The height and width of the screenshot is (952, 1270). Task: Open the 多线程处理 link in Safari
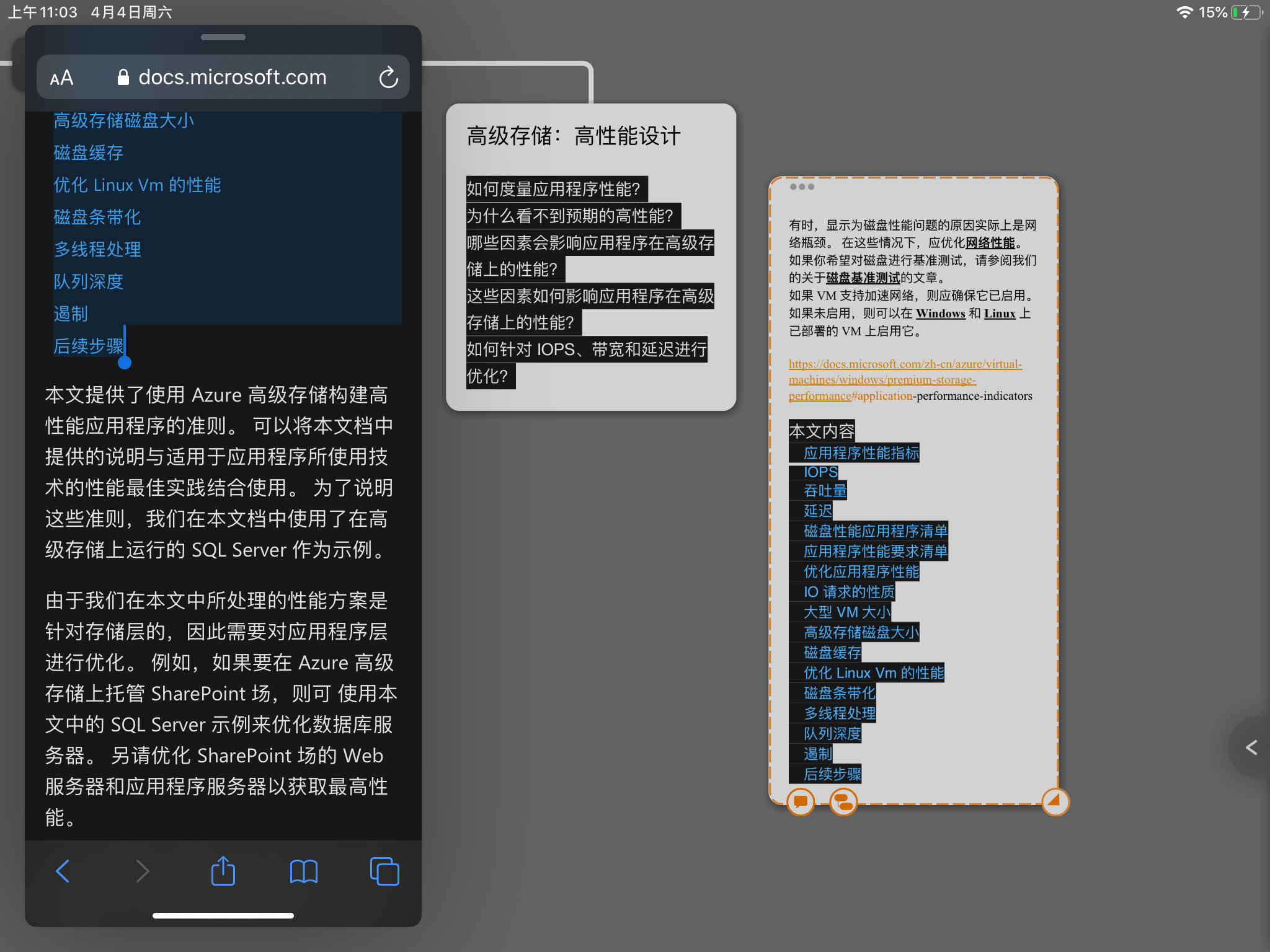tap(97, 249)
